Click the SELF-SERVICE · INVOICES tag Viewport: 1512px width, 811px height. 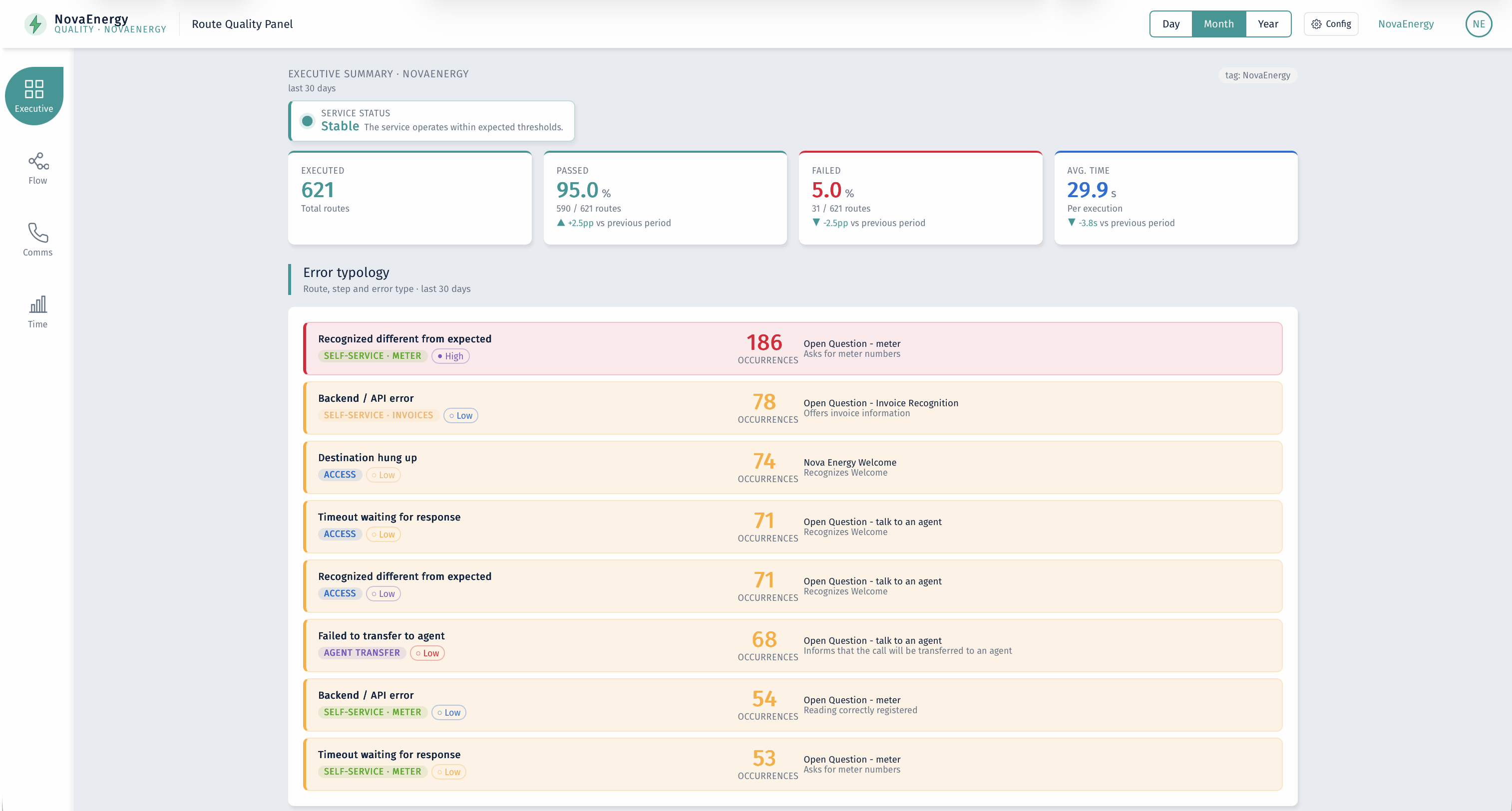point(378,415)
